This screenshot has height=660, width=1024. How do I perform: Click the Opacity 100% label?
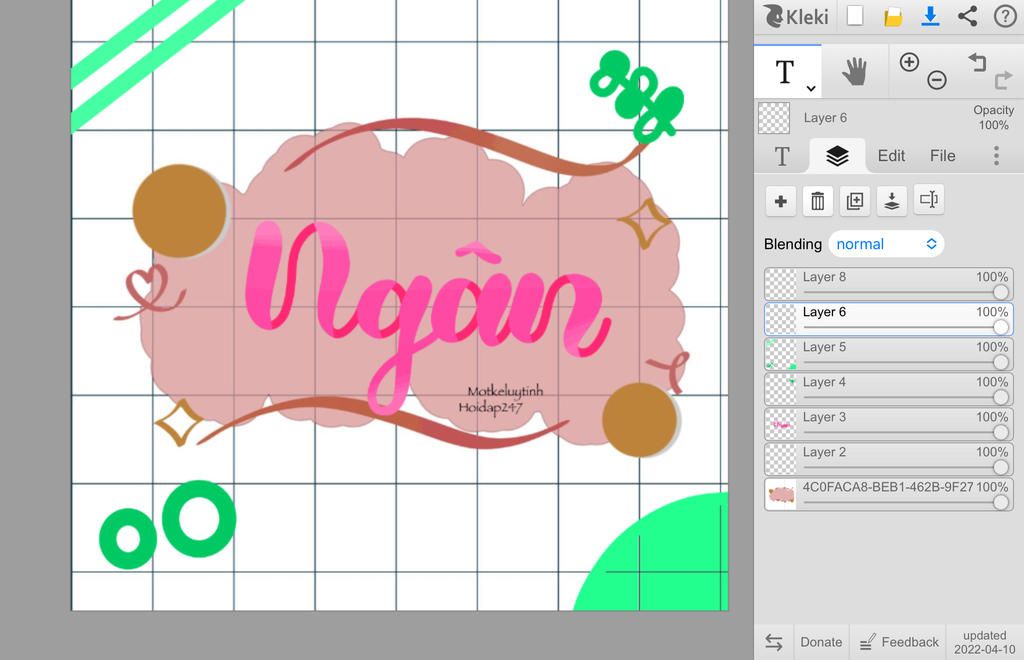click(993, 118)
